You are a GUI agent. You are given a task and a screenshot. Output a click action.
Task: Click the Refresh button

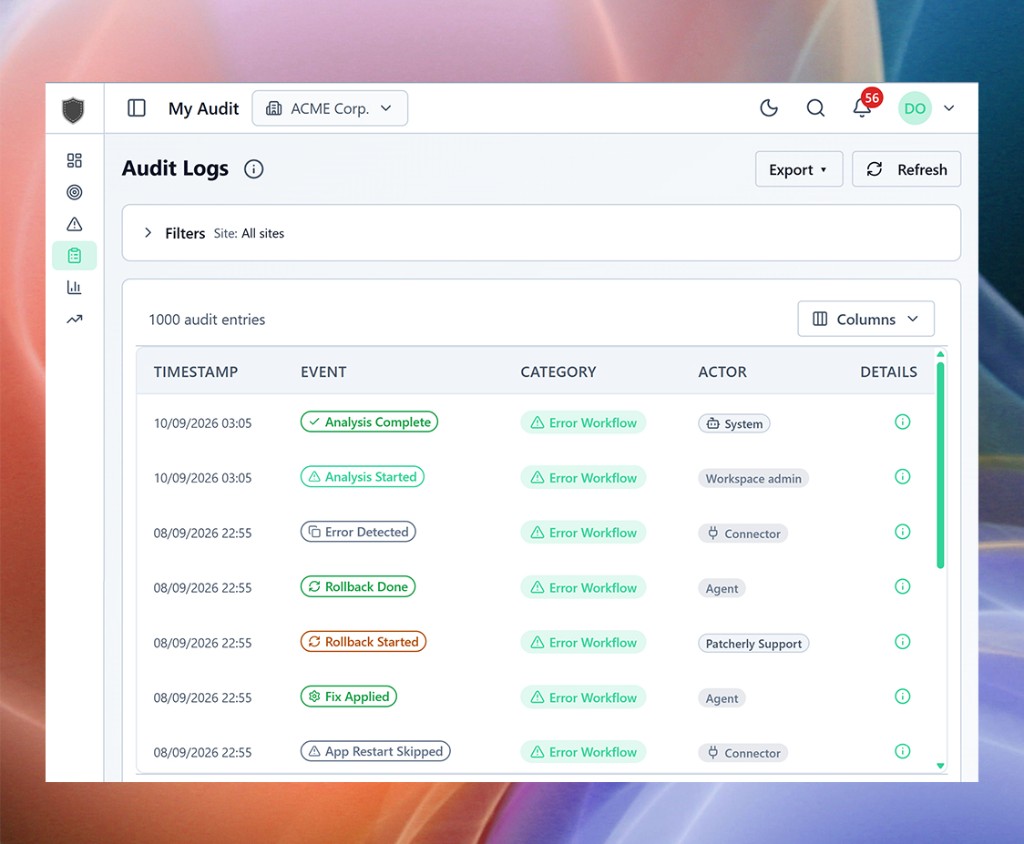click(906, 170)
